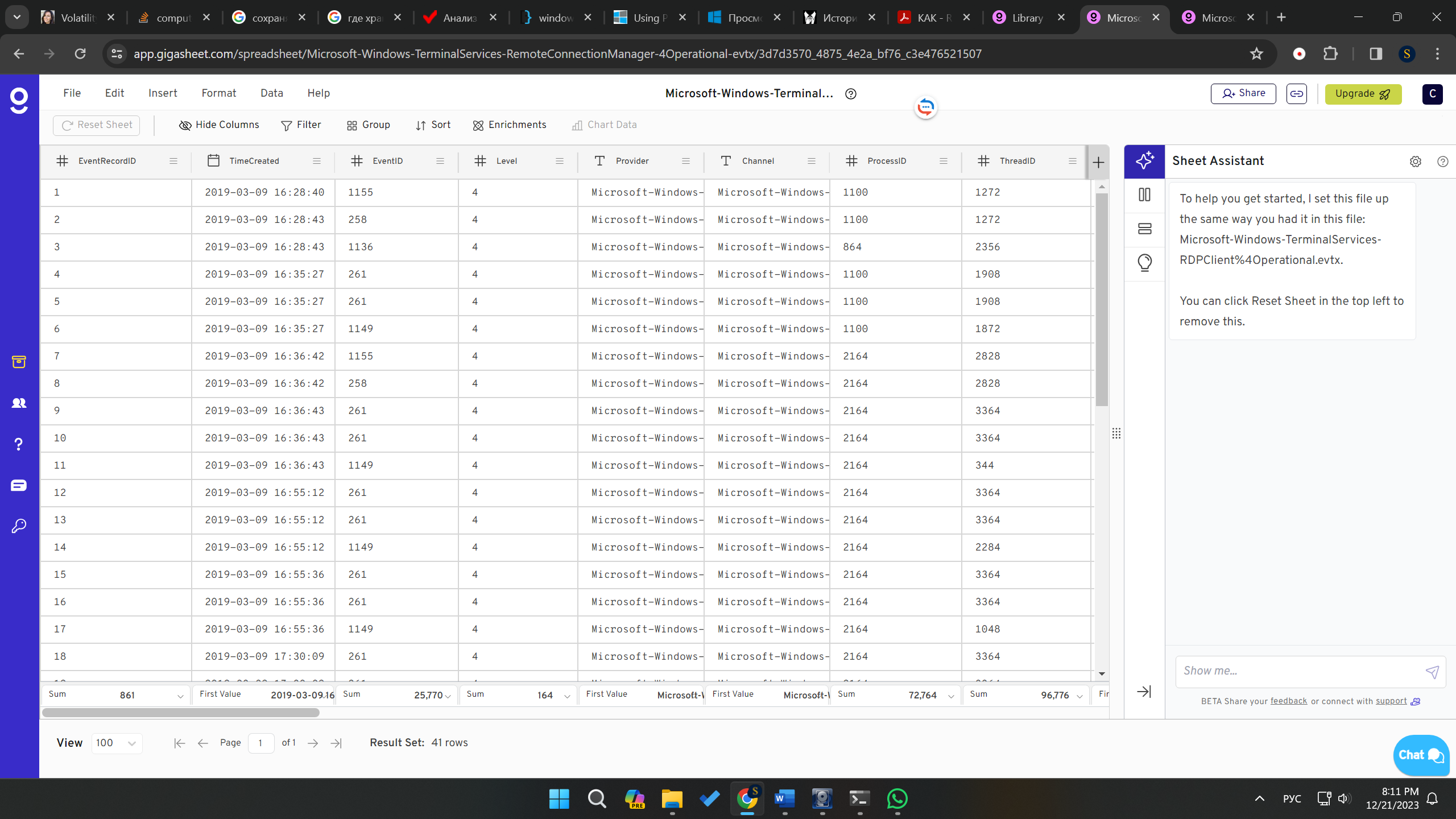Add a new column with plus icon
The height and width of the screenshot is (819, 1456).
(x=1098, y=162)
